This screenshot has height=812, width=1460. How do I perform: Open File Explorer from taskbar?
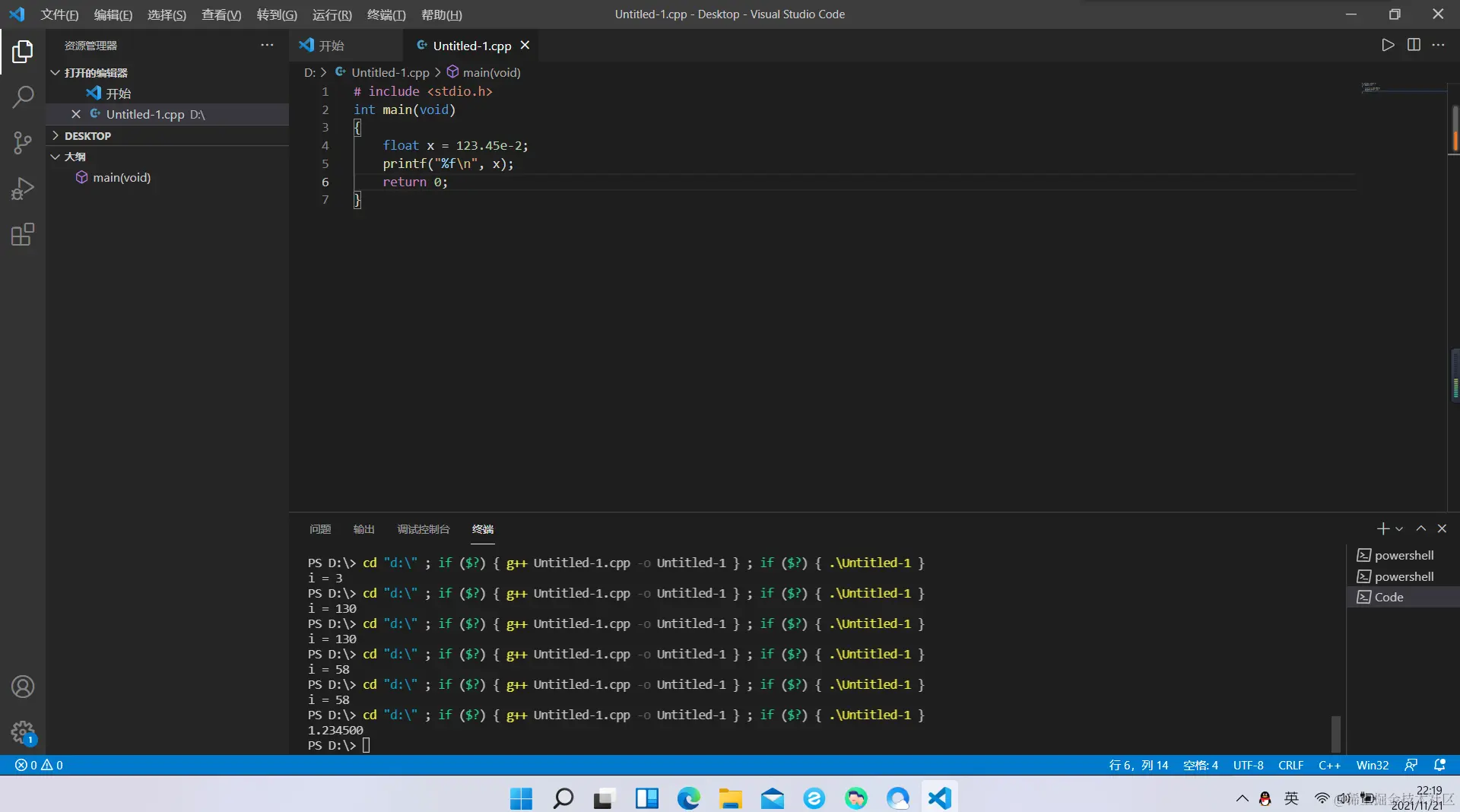730,798
